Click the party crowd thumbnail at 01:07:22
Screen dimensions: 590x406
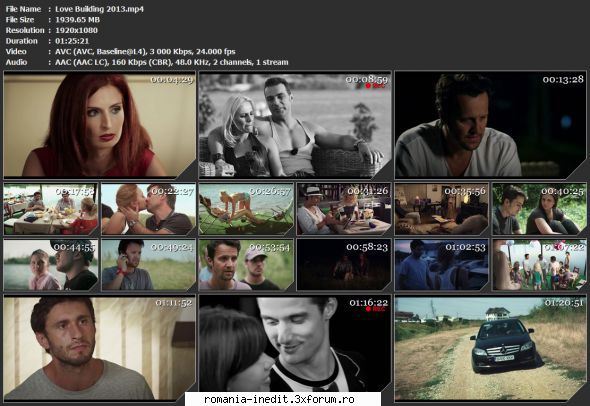539,265
